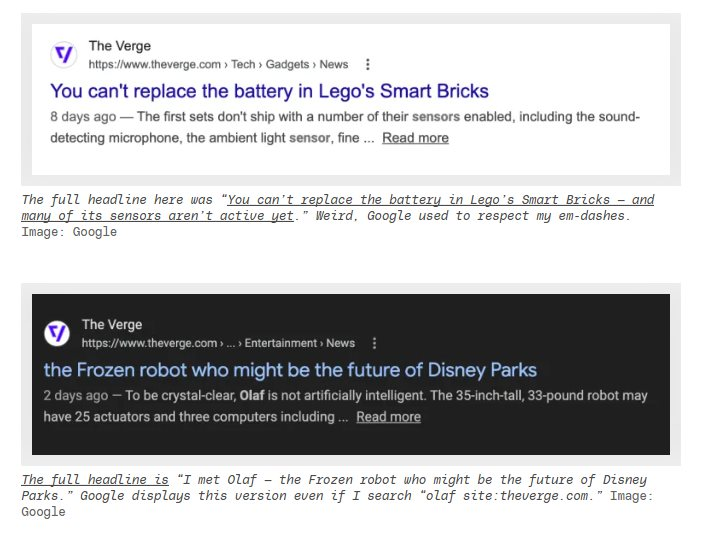Open the Frozen robot Disney Parks headline
This screenshot has width=720, height=547.
point(290,370)
